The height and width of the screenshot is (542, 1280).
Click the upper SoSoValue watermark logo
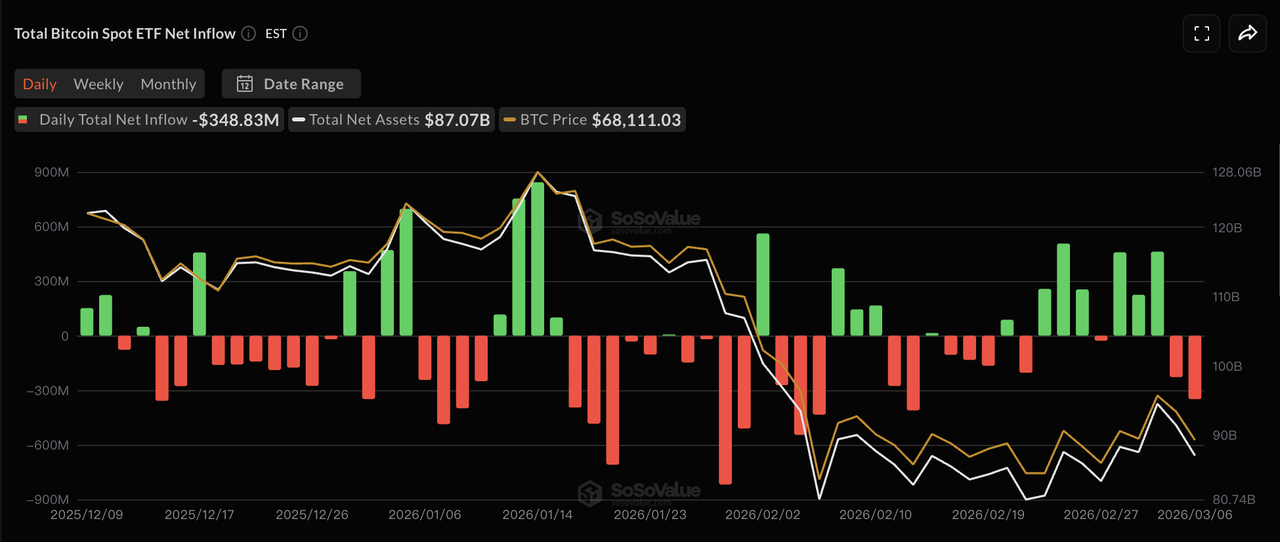[x=591, y=220]
